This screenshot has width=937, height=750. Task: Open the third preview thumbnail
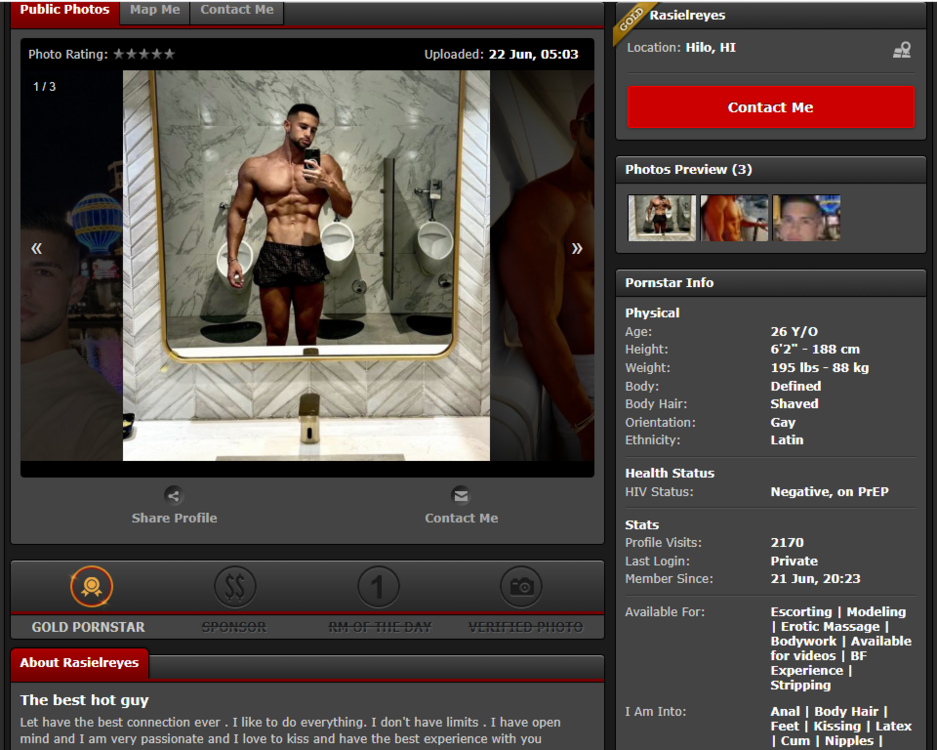(x=806, y=218)
